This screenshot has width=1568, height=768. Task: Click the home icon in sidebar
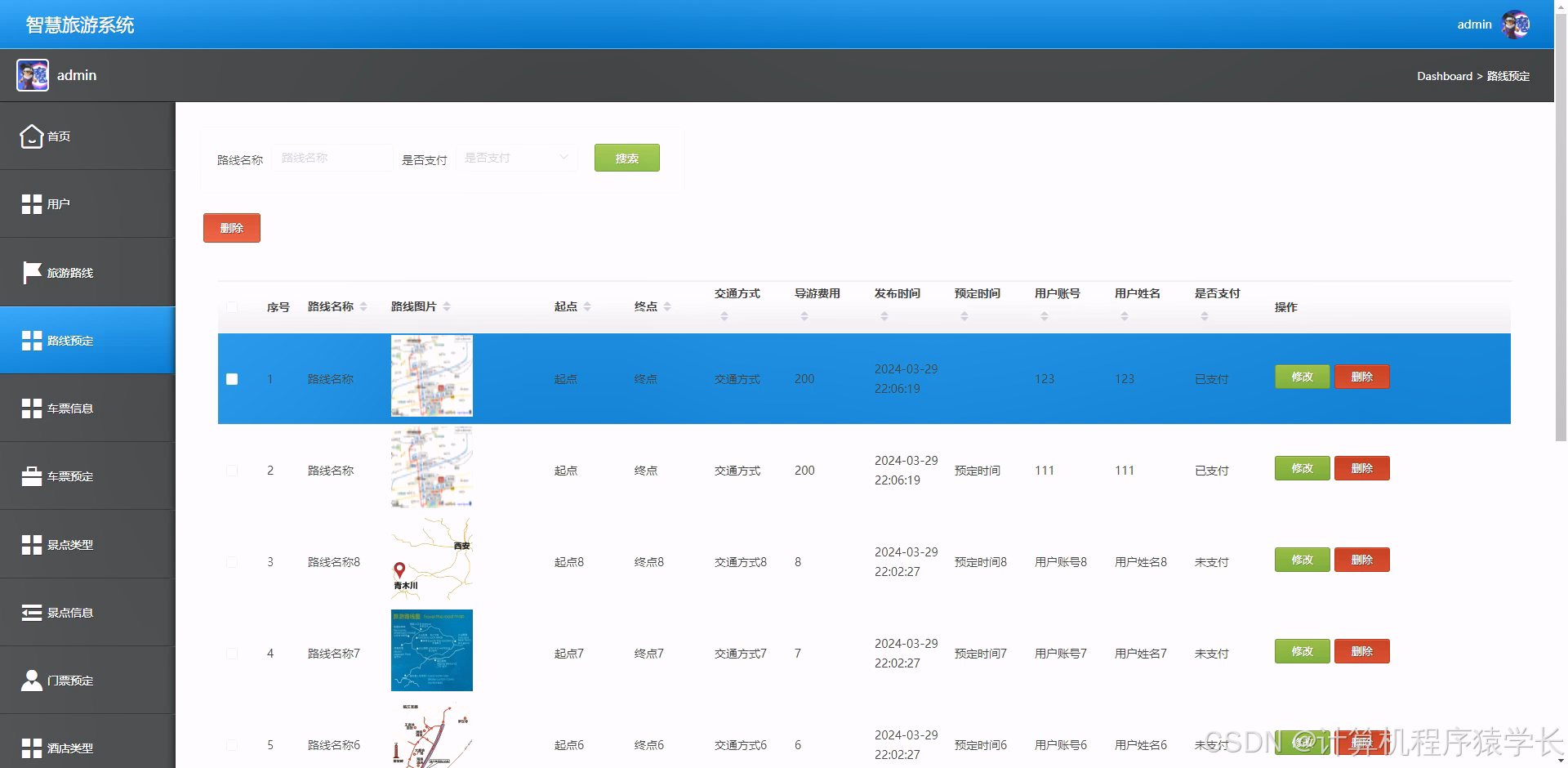(x=31, y=136)
